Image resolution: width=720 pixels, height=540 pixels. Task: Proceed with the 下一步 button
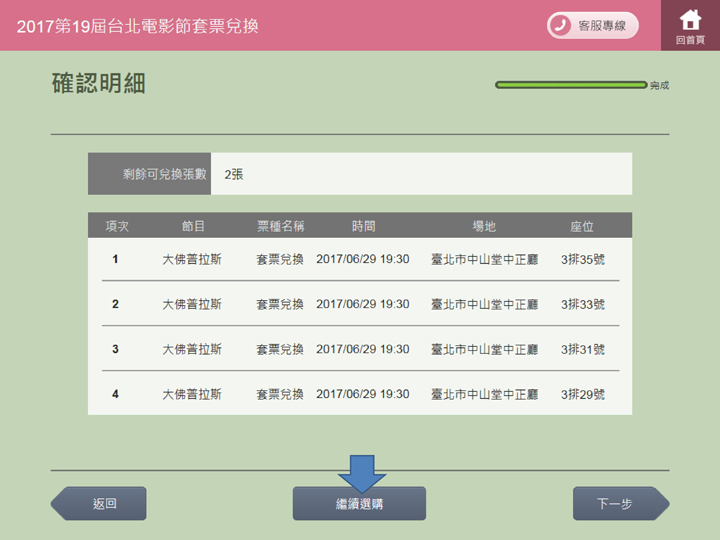[621, 504]
